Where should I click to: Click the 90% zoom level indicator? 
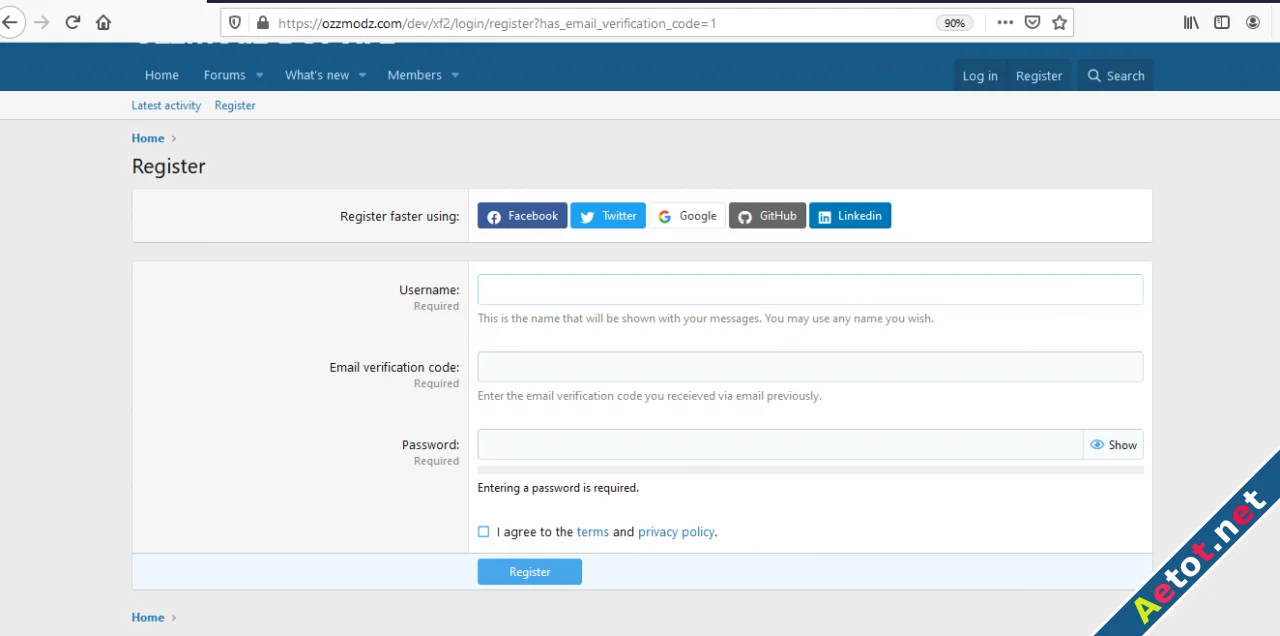(x=953, y=22)
